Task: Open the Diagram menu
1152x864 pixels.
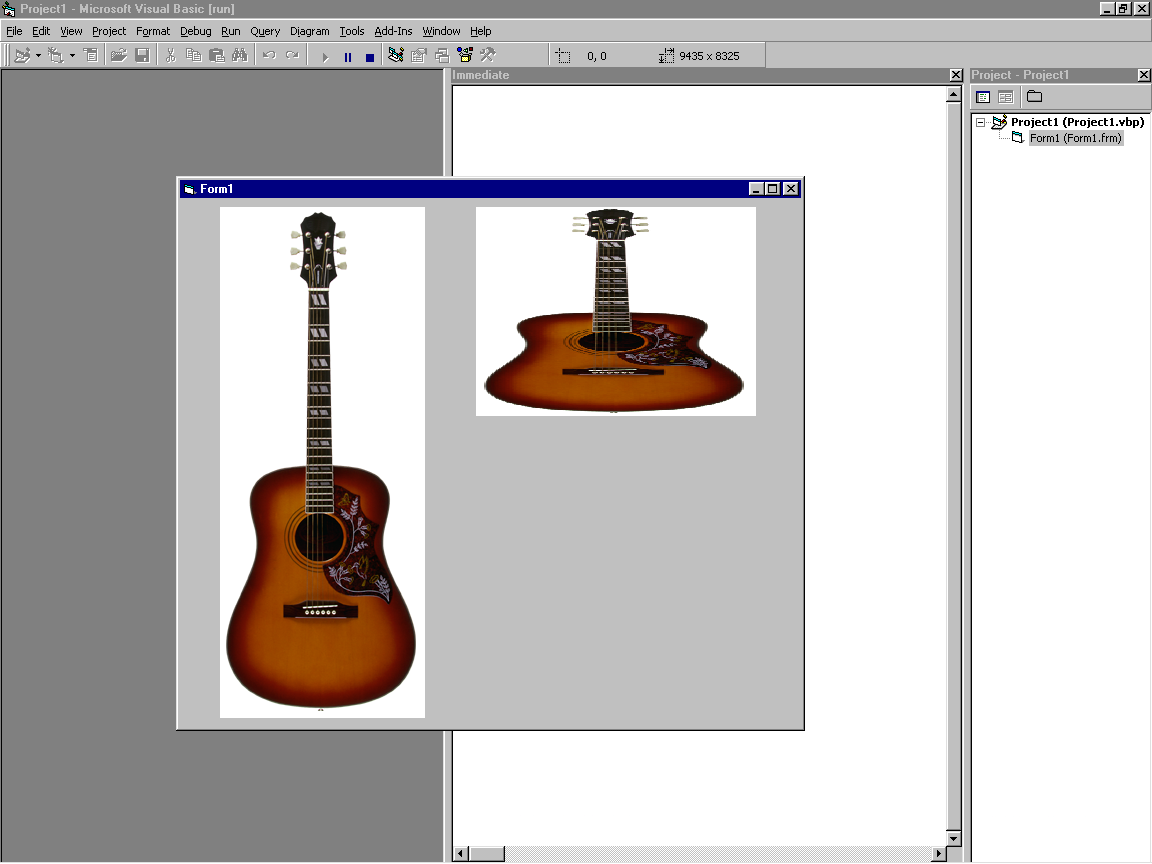Action: (309, 31)
